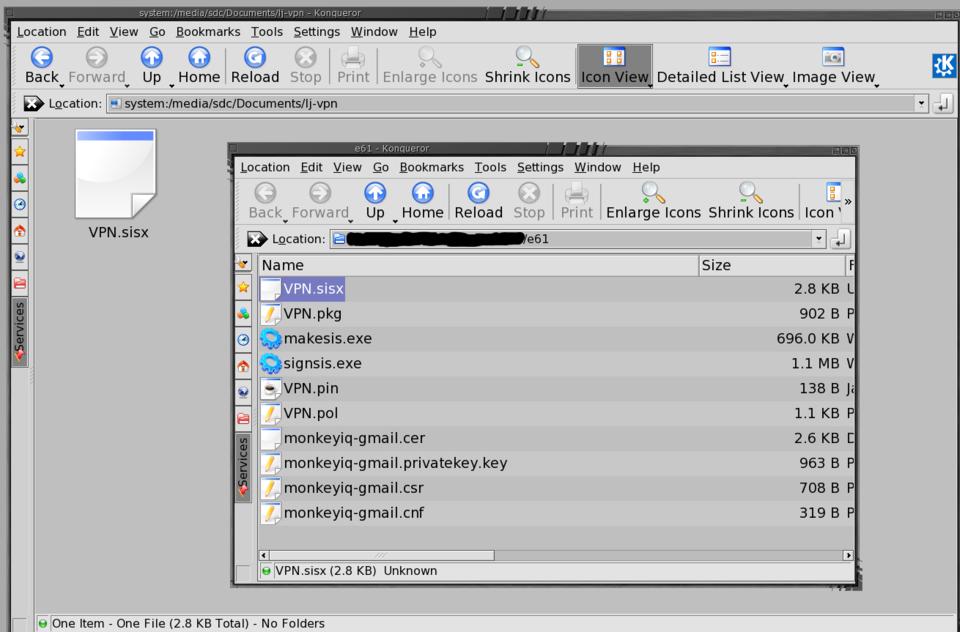Click the Image View toolbar icon

coord(833,65)
